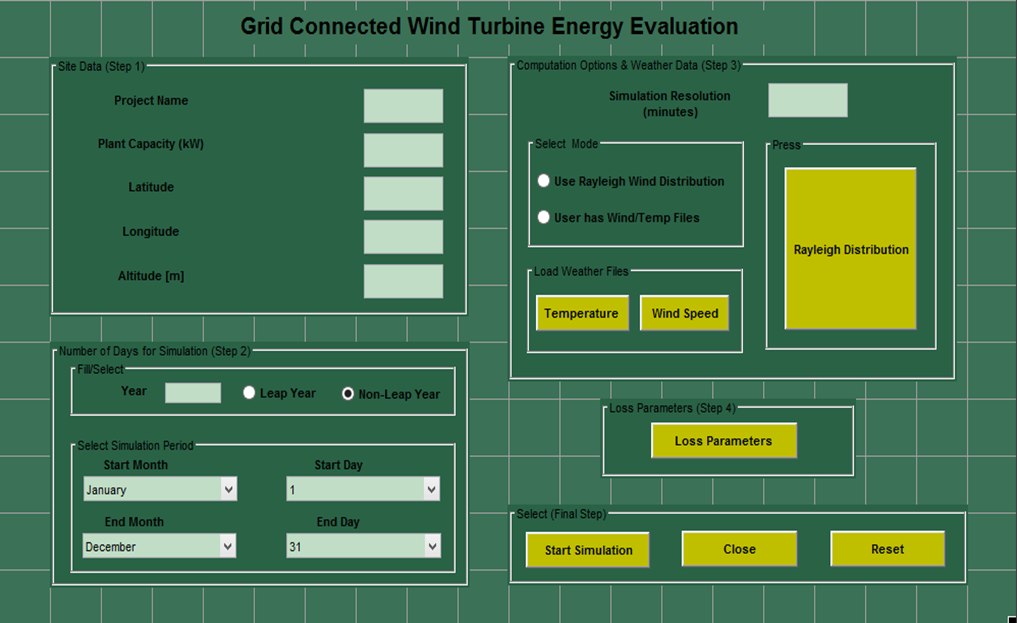1017x623 pixels.
Task: Click the Reset button
Action: pos(887,549)
